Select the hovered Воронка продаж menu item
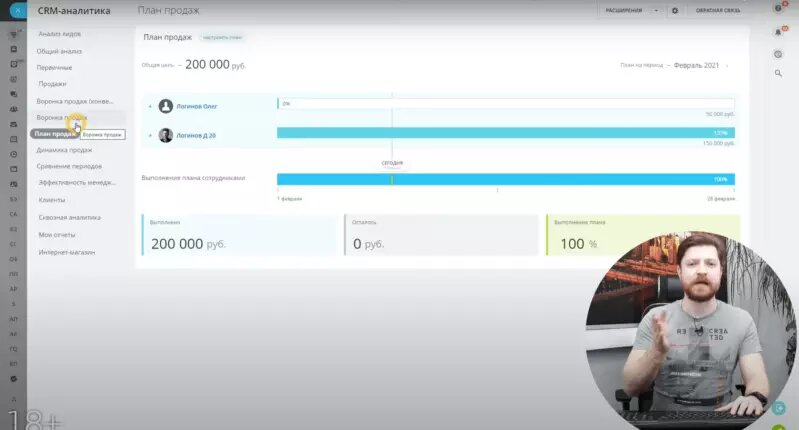Image resolution: width=799 pixels, height=430 pixels. click(62, 117)
